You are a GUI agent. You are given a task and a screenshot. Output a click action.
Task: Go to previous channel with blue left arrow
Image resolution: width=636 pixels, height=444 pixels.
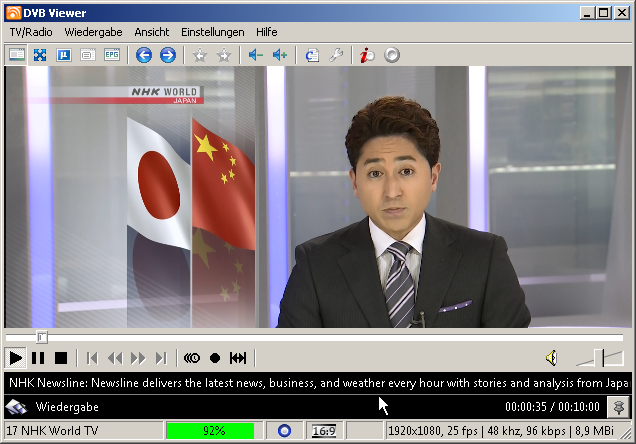coord(144,55)
